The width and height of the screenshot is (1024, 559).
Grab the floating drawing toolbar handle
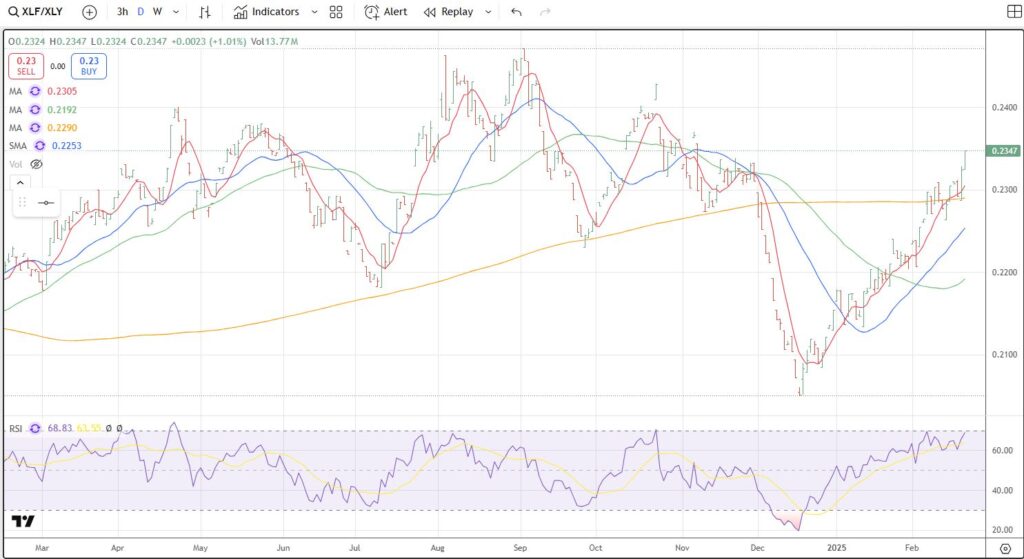click(22, 202)
